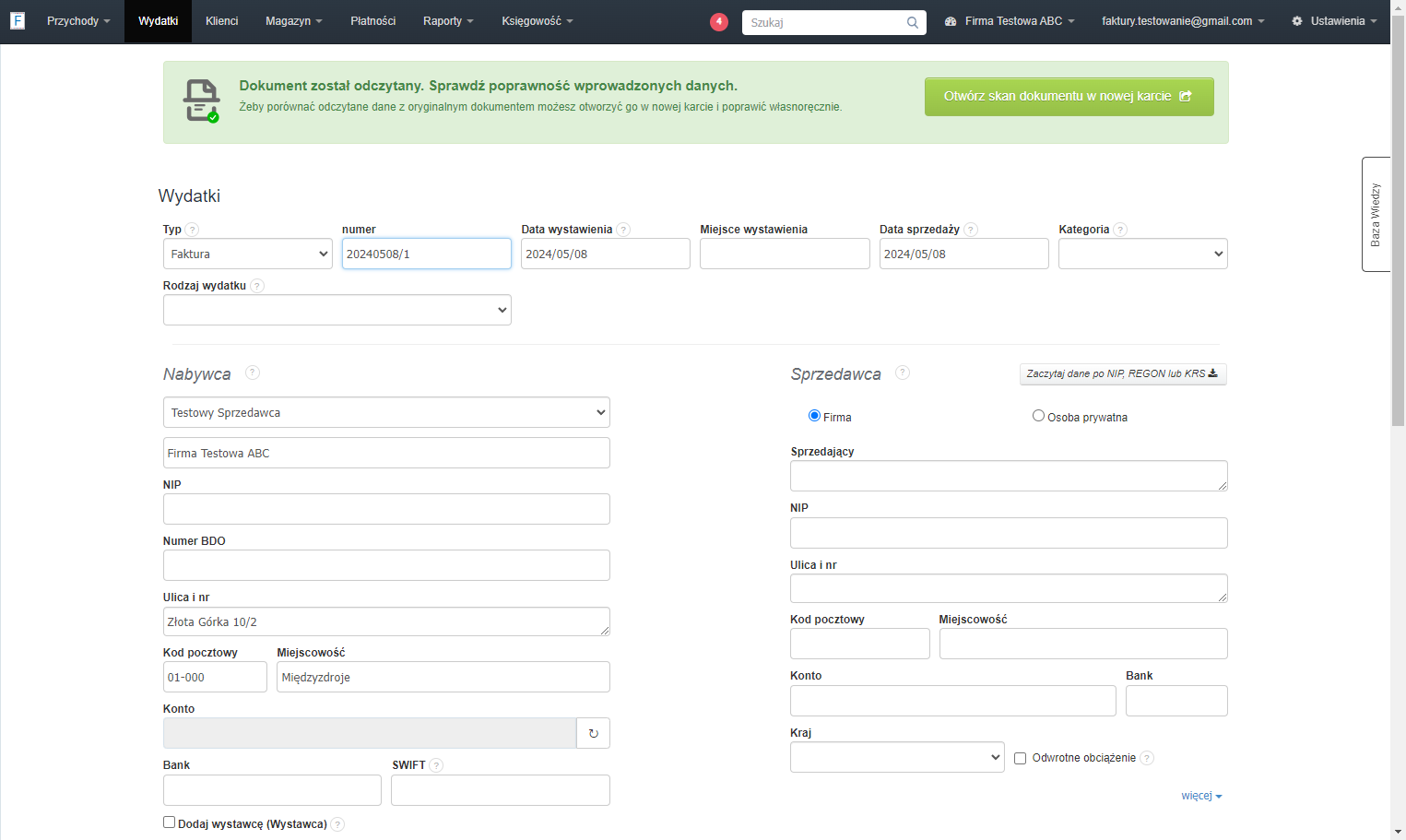This screenshot has width=1406, height=840.
Task: Click help icon beside Sprzedawca heading
Action: [x=903, y=373]
